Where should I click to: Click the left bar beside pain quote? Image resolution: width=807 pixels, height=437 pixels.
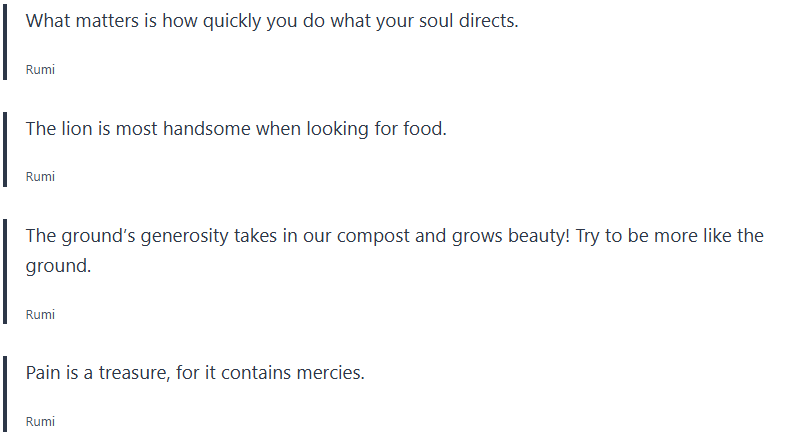click(4, 395)
